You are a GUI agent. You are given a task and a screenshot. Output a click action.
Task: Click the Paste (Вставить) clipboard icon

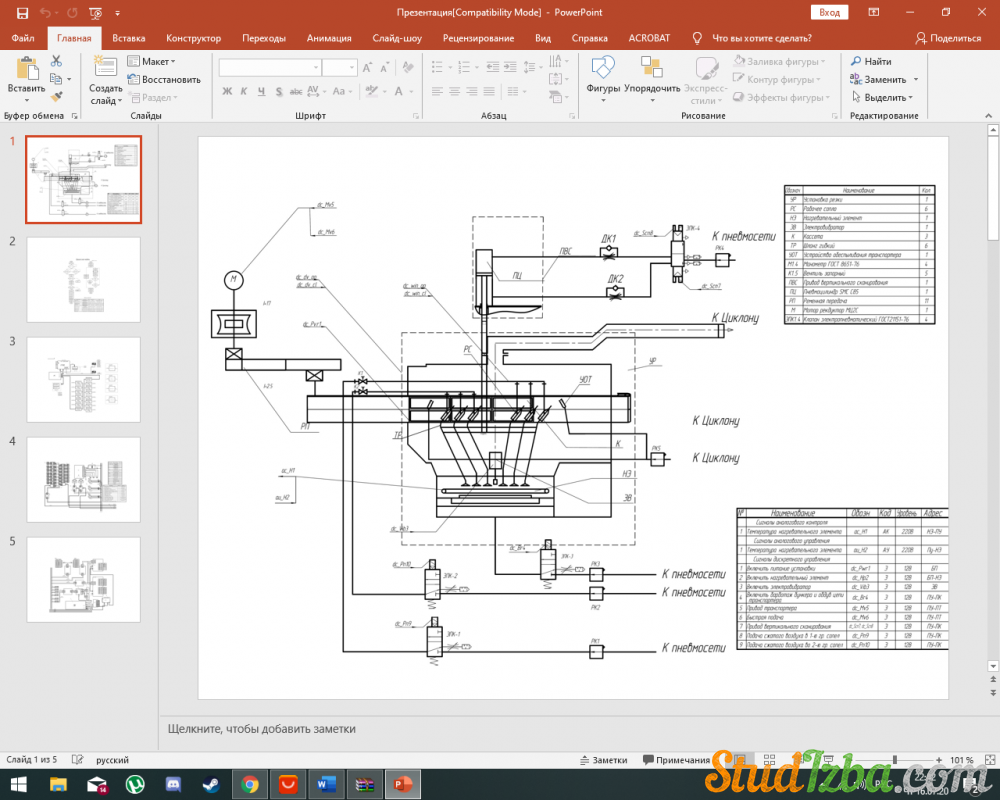(x=26, y=70)
